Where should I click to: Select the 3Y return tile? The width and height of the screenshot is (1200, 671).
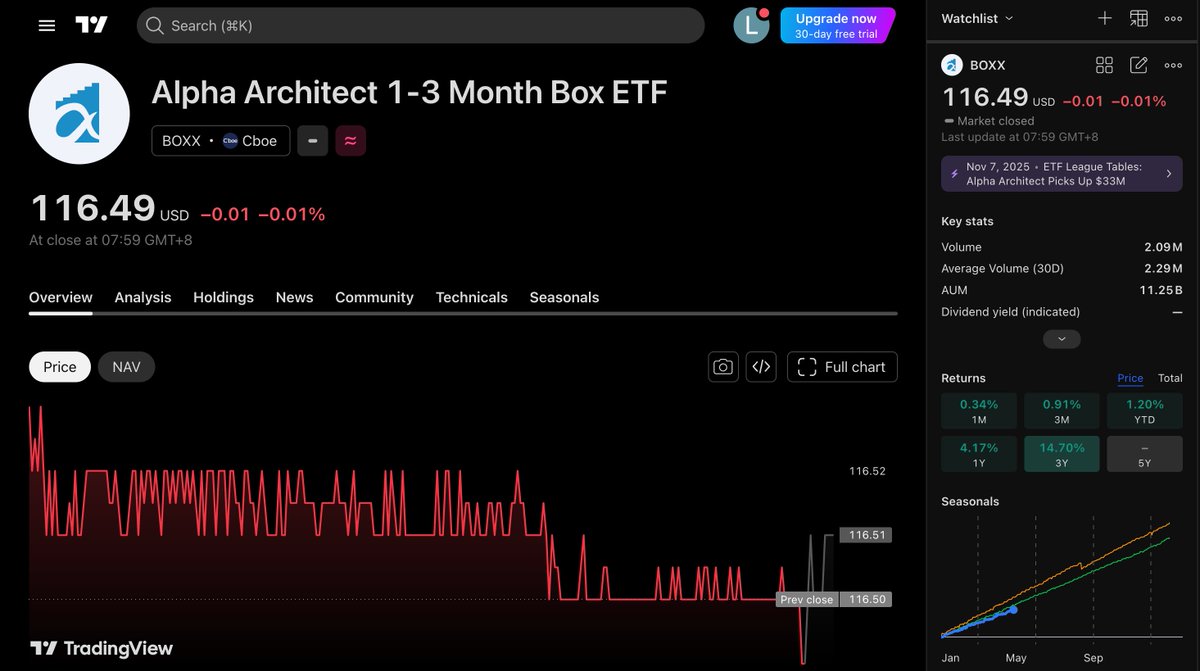point(1062,454)
